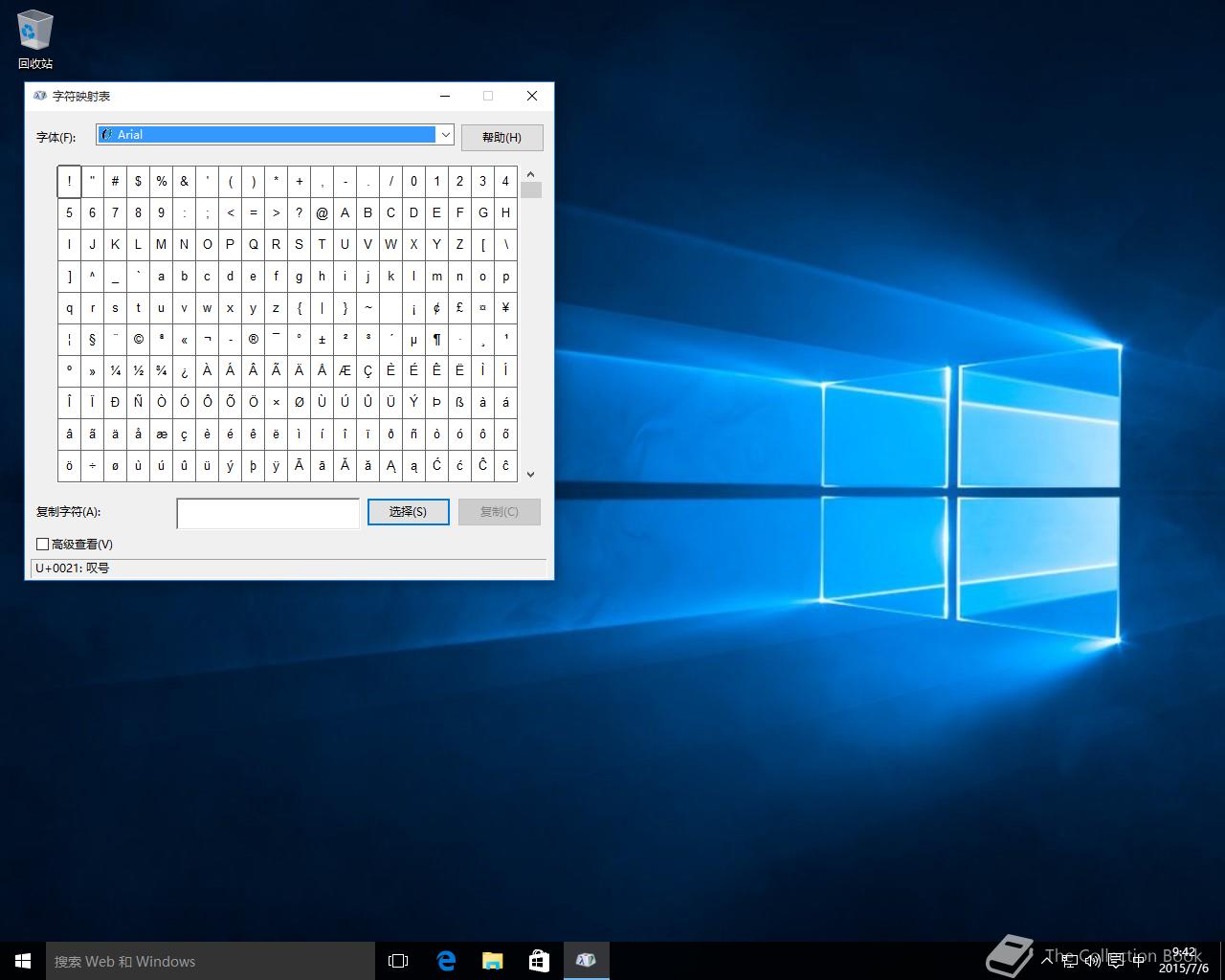Open File Explorer from the taskbar

click(x=493, y=961)
